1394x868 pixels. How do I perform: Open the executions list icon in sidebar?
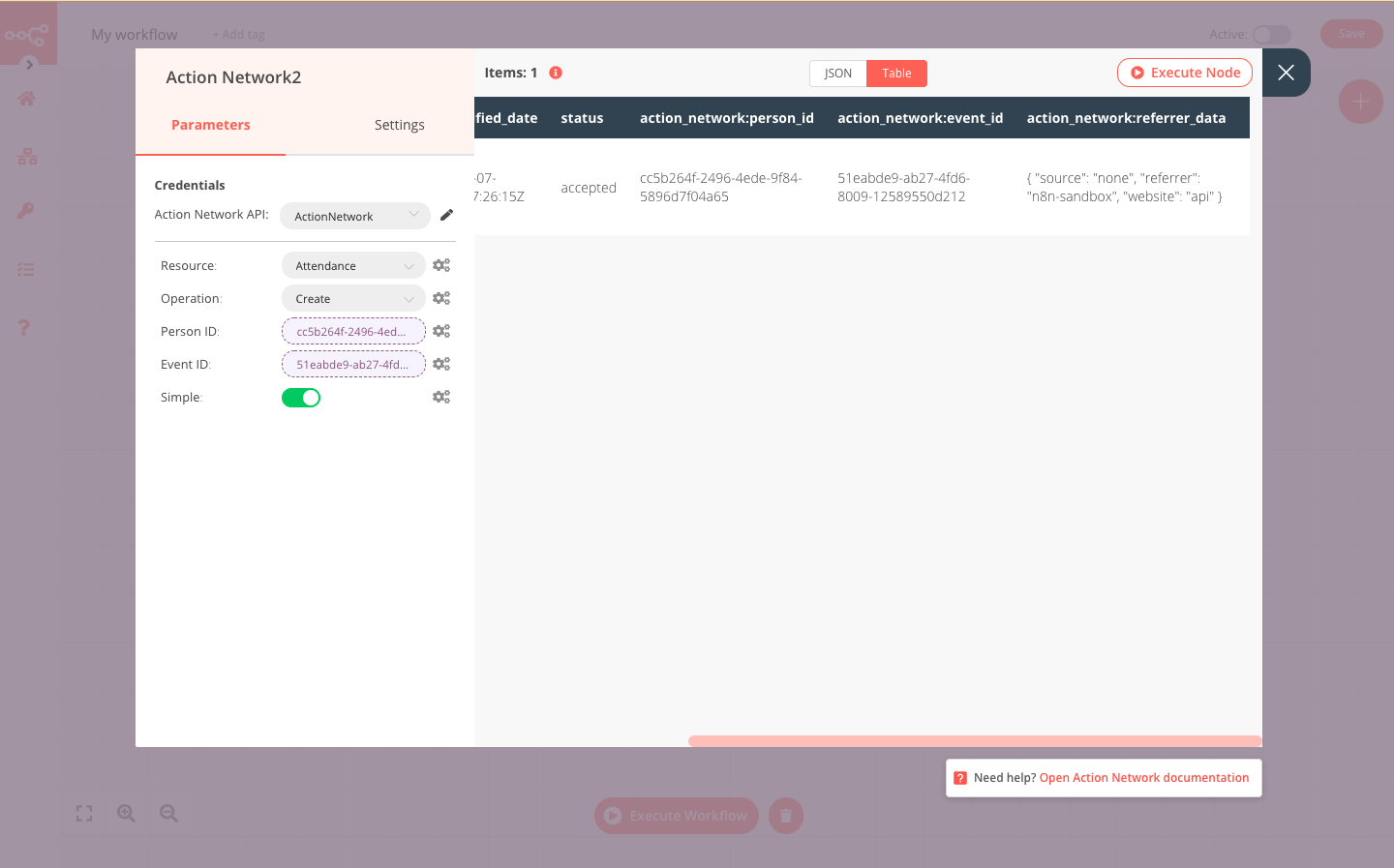[x=24, y=269]
